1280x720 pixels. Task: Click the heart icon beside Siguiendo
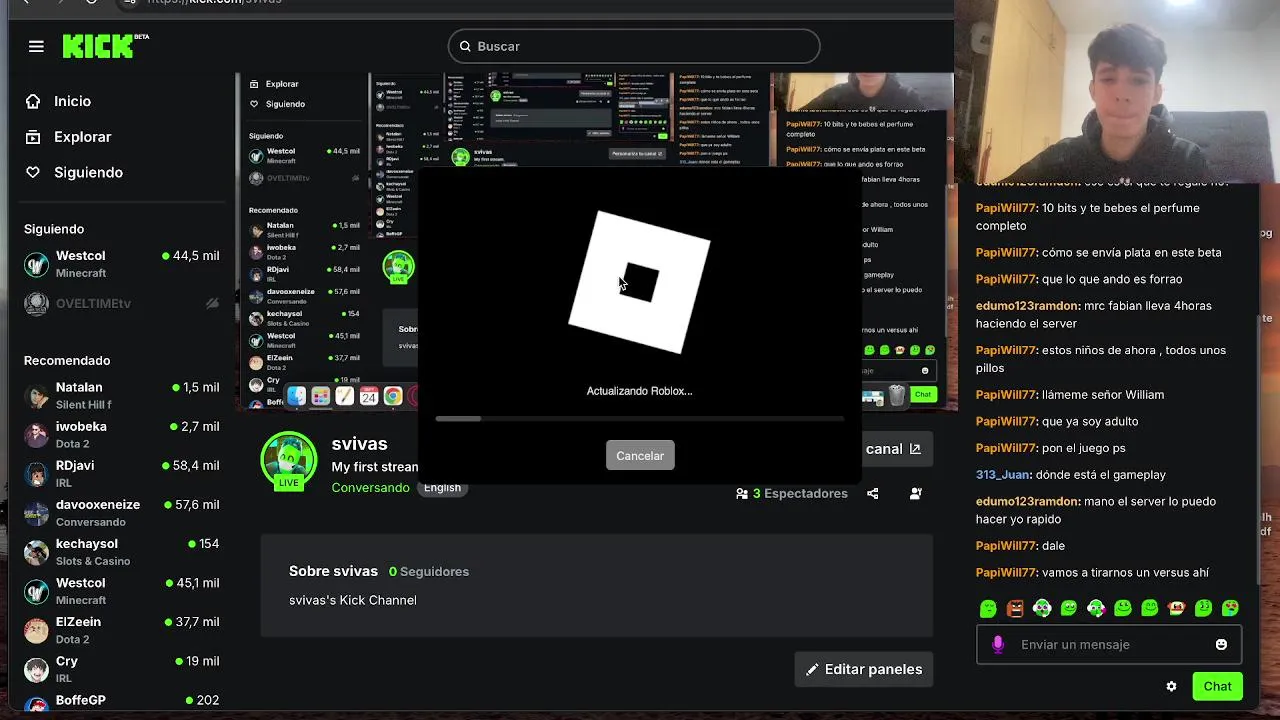click(x=33, y=172)
